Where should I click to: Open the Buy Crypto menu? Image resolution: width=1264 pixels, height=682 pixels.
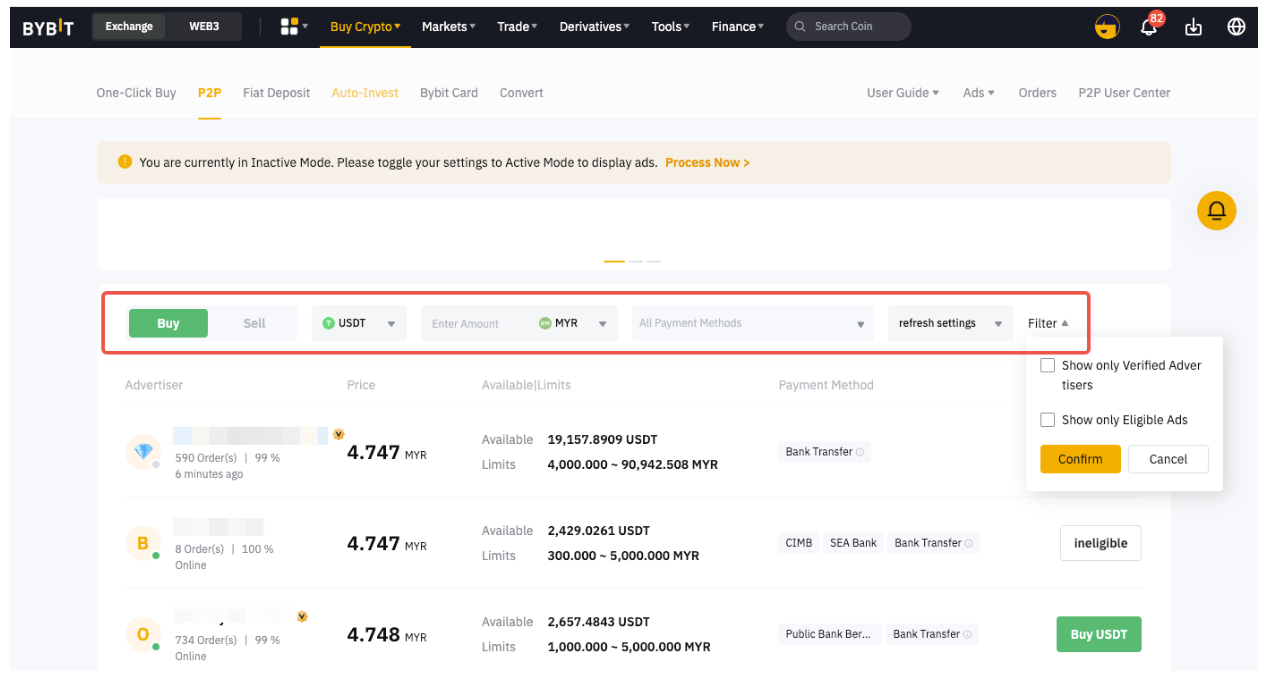(x=365, y=27)
